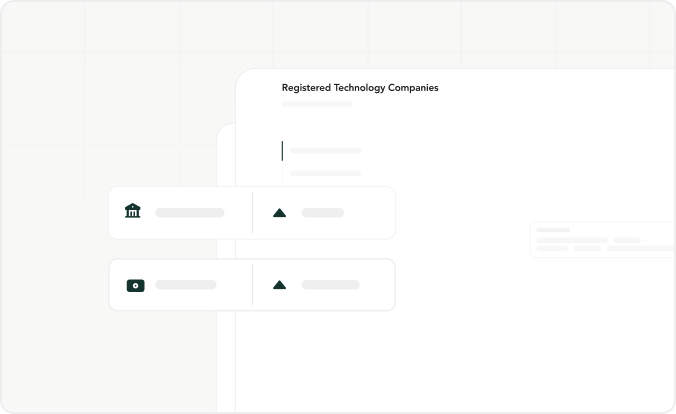Click the bank building icon

[x=133, y=210]
